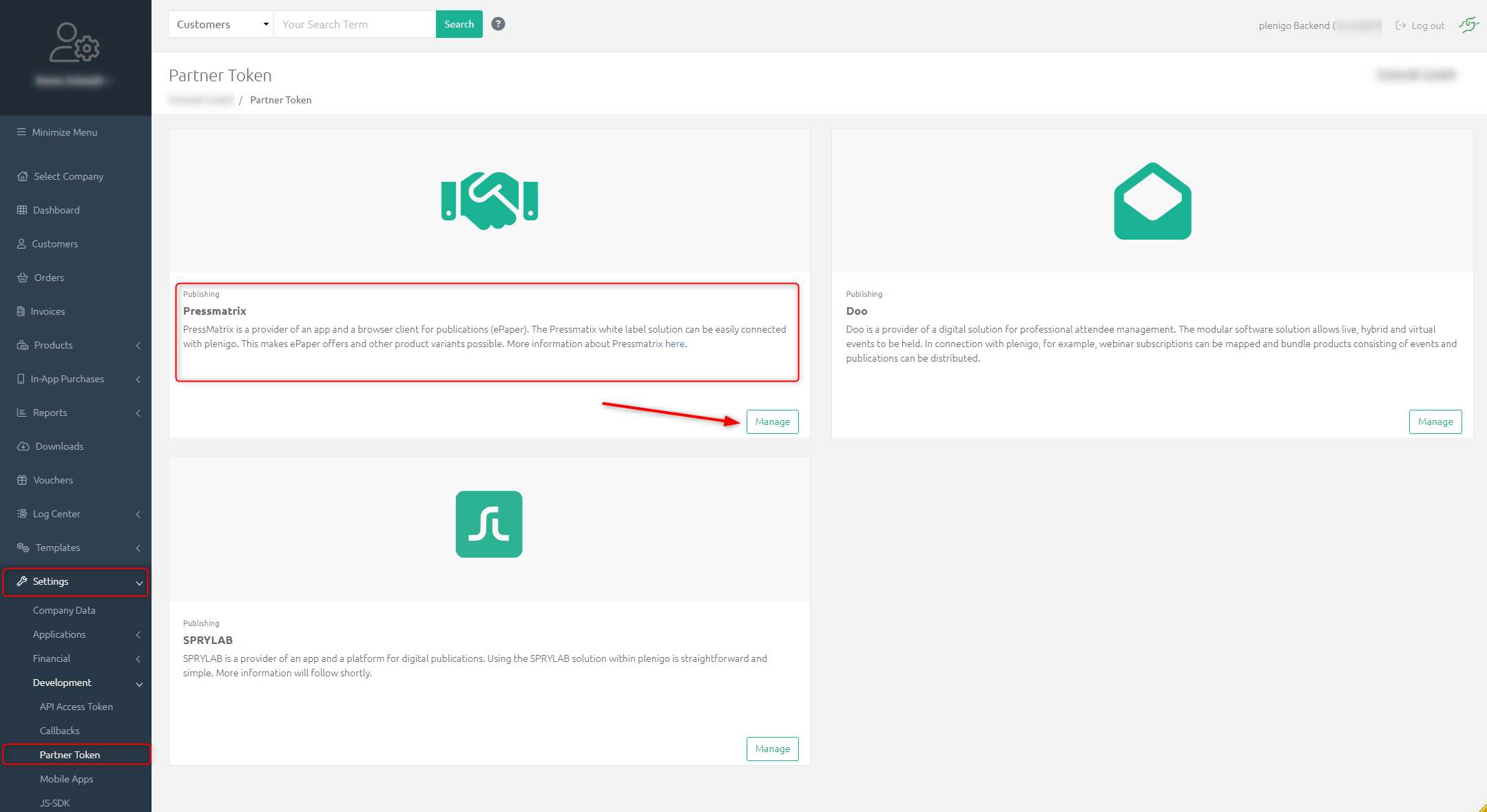This screenshot has height=812, width=1487.
Task: Click Manage button for Doo
Action: (x=1435, y=421)
